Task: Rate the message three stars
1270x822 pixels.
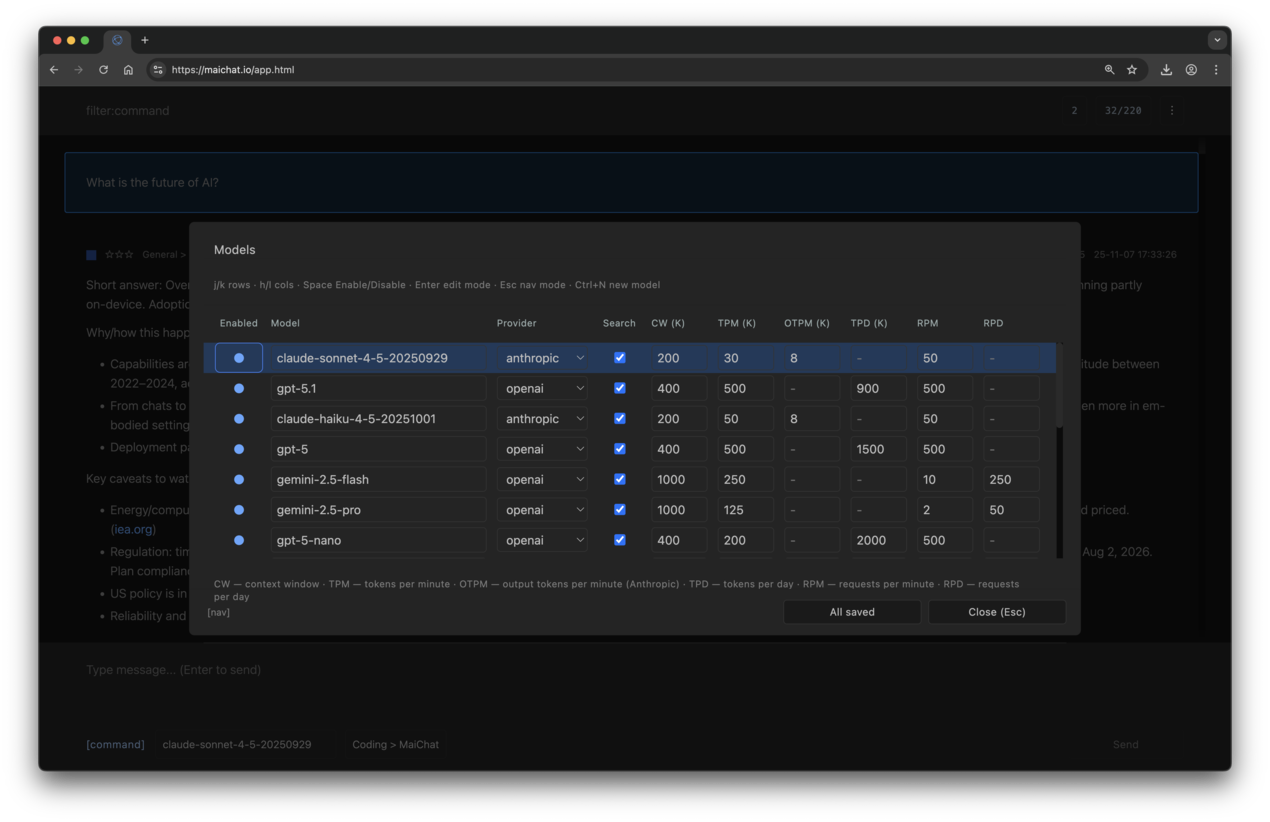Action: (x=127, y=254)
